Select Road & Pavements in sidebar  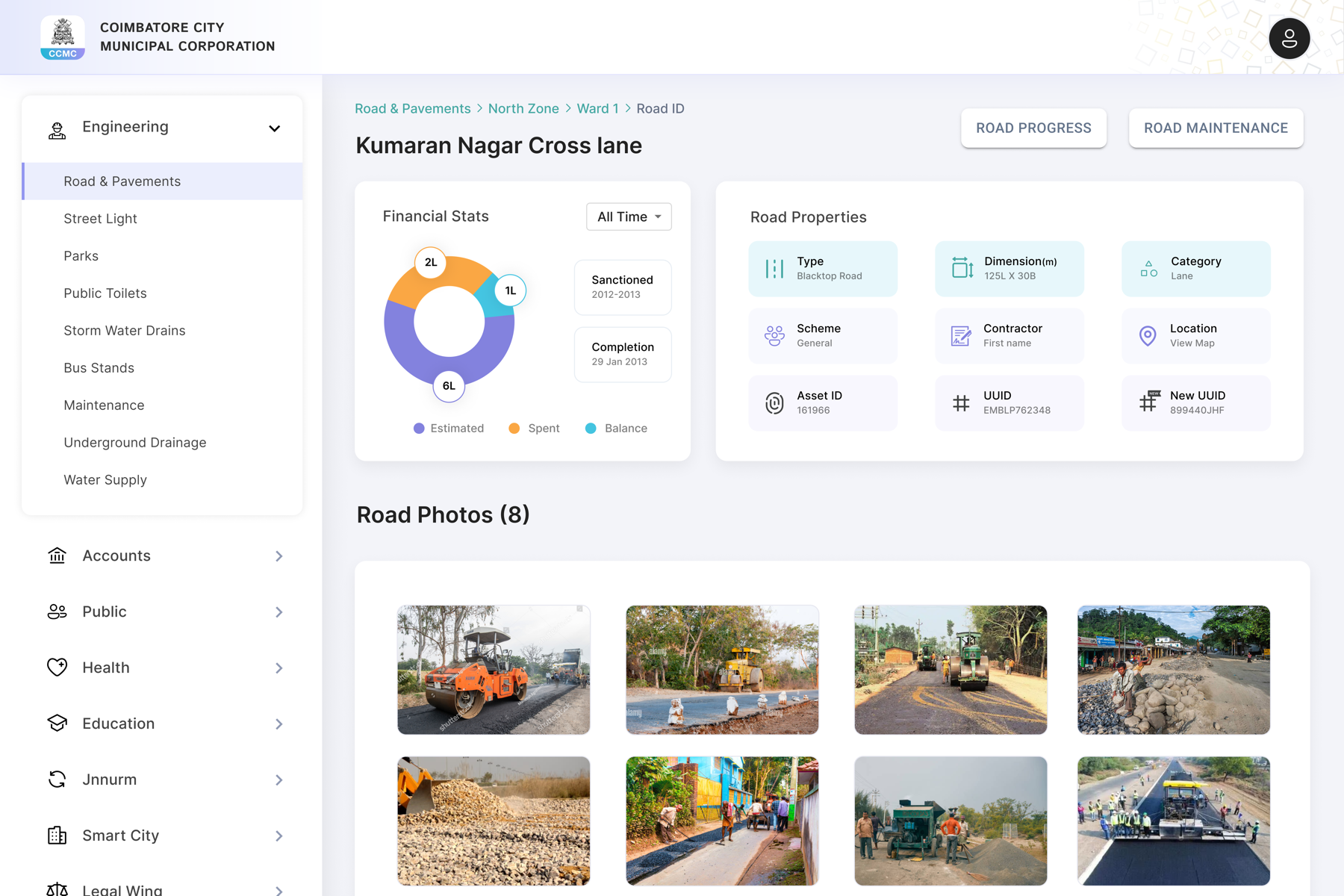(163, 181)
